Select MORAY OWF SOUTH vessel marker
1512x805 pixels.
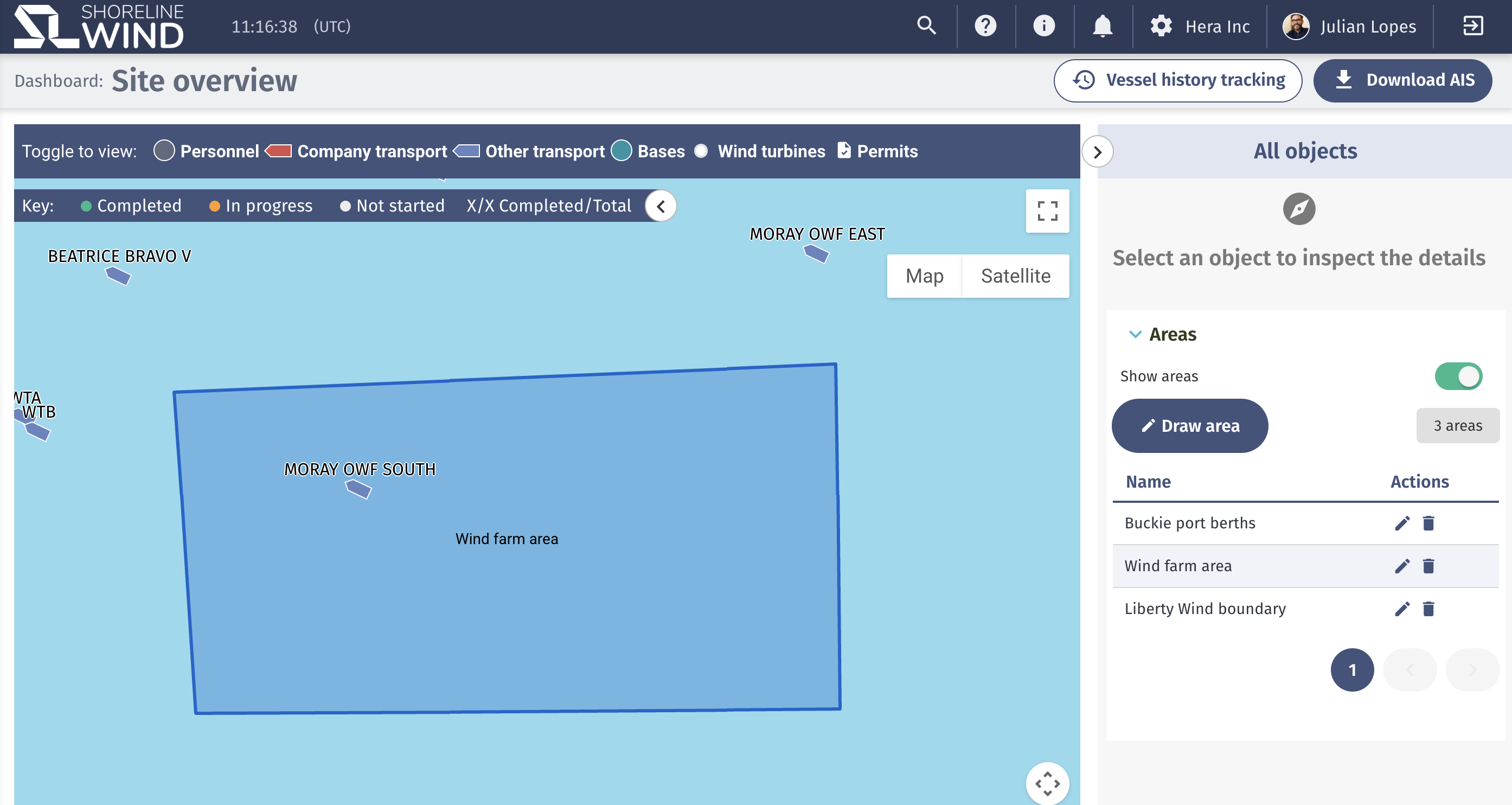click(358, 489)
